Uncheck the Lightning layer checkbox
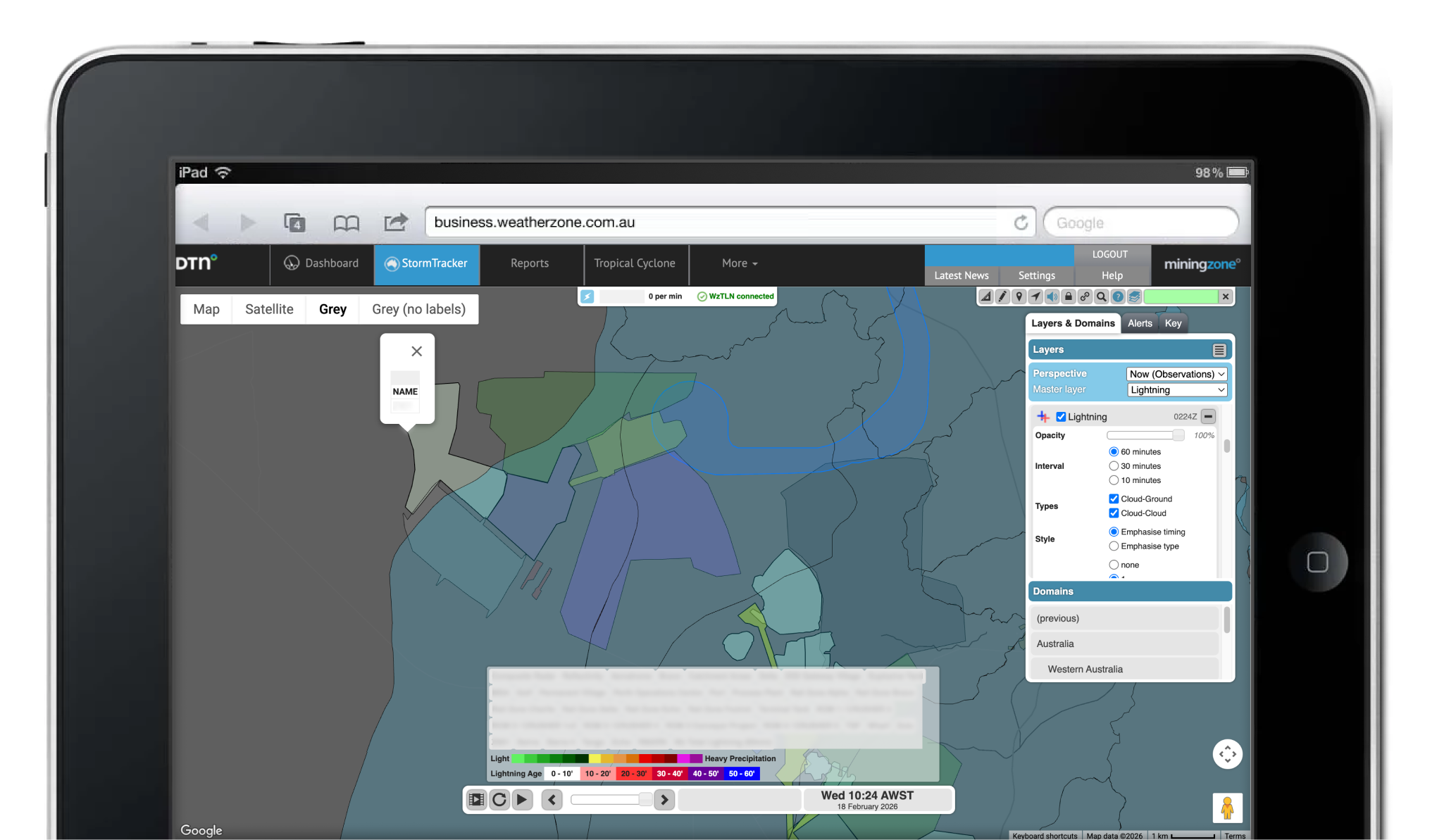 (x=1061, y=417)
